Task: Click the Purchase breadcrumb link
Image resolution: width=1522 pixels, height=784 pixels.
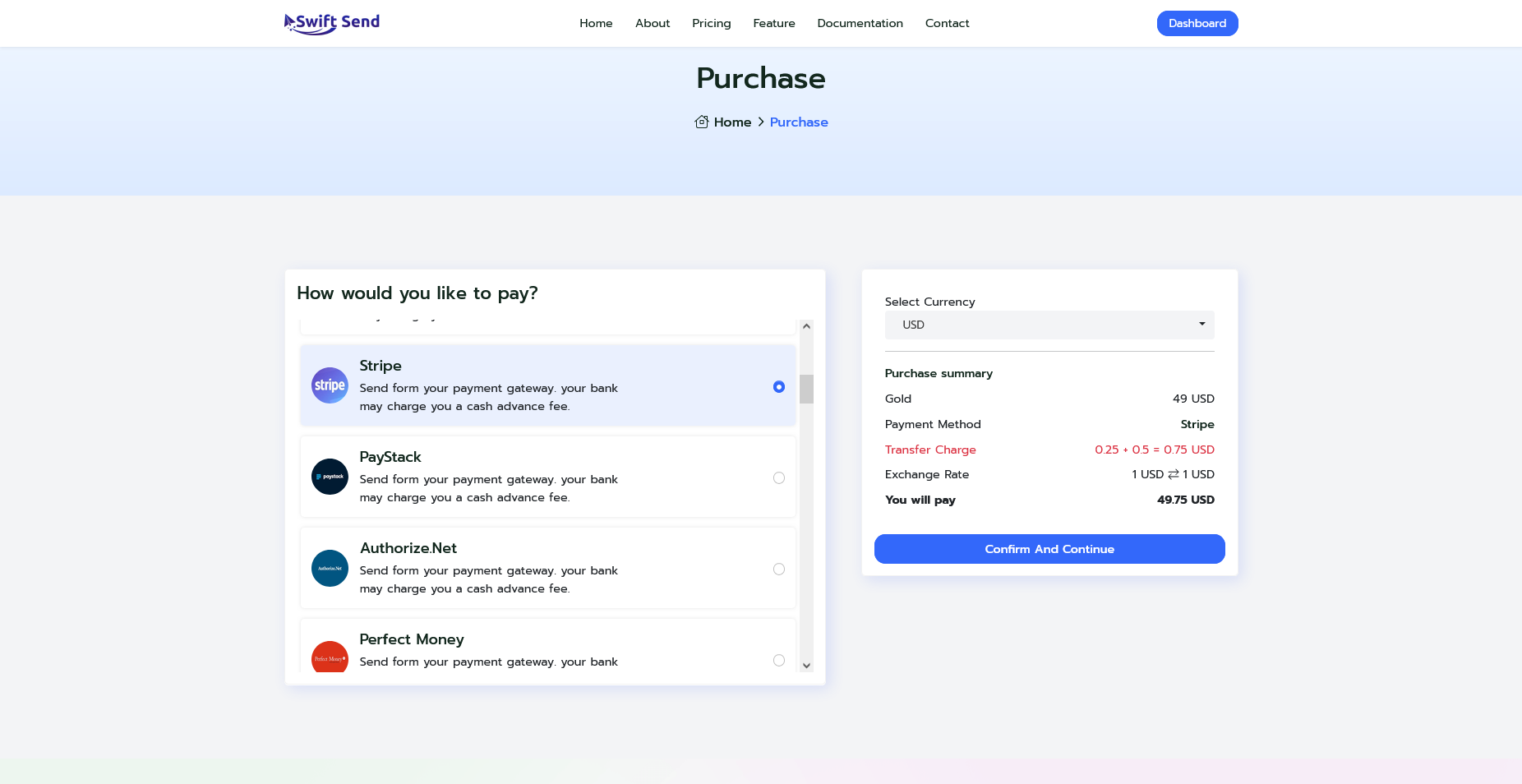Action: [799, 122]
